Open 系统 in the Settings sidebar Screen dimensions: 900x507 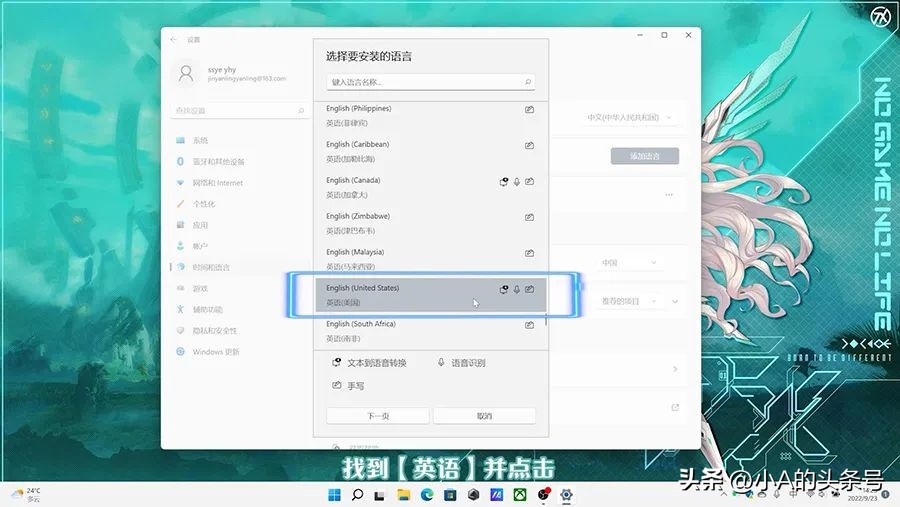[239, 140]
